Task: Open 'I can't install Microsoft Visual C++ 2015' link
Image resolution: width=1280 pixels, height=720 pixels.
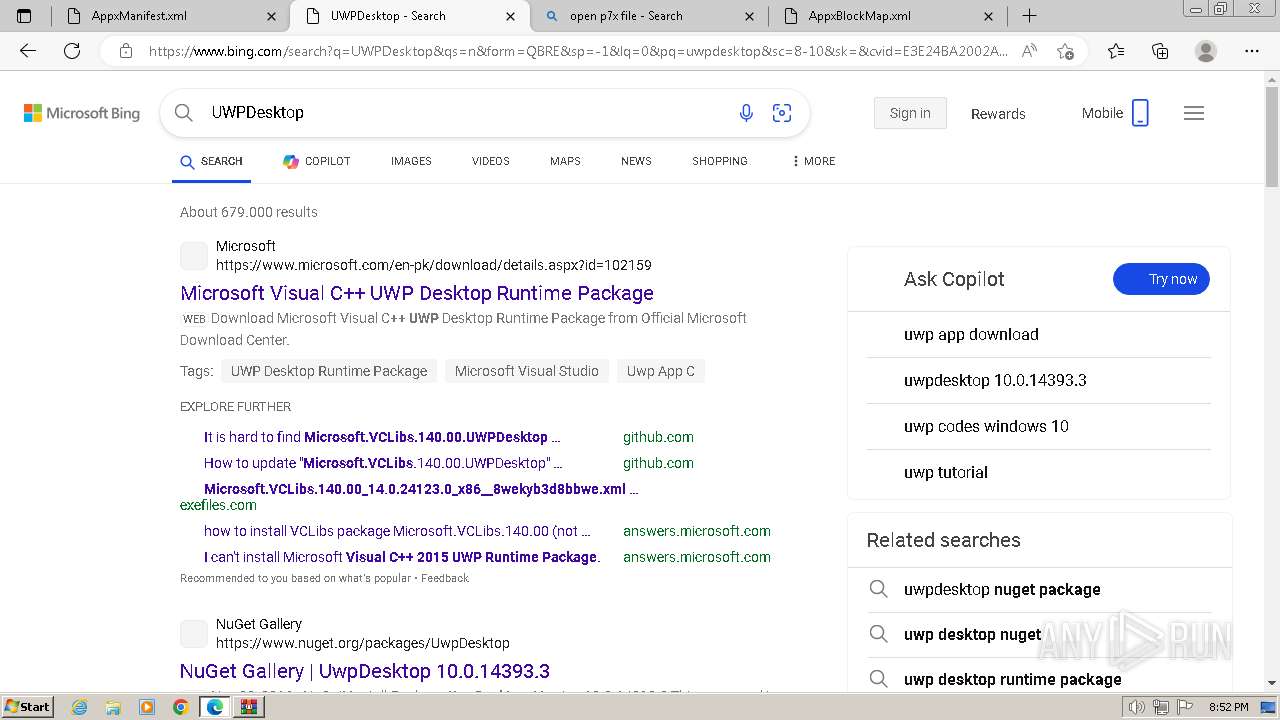Action: tap(402, 557)
